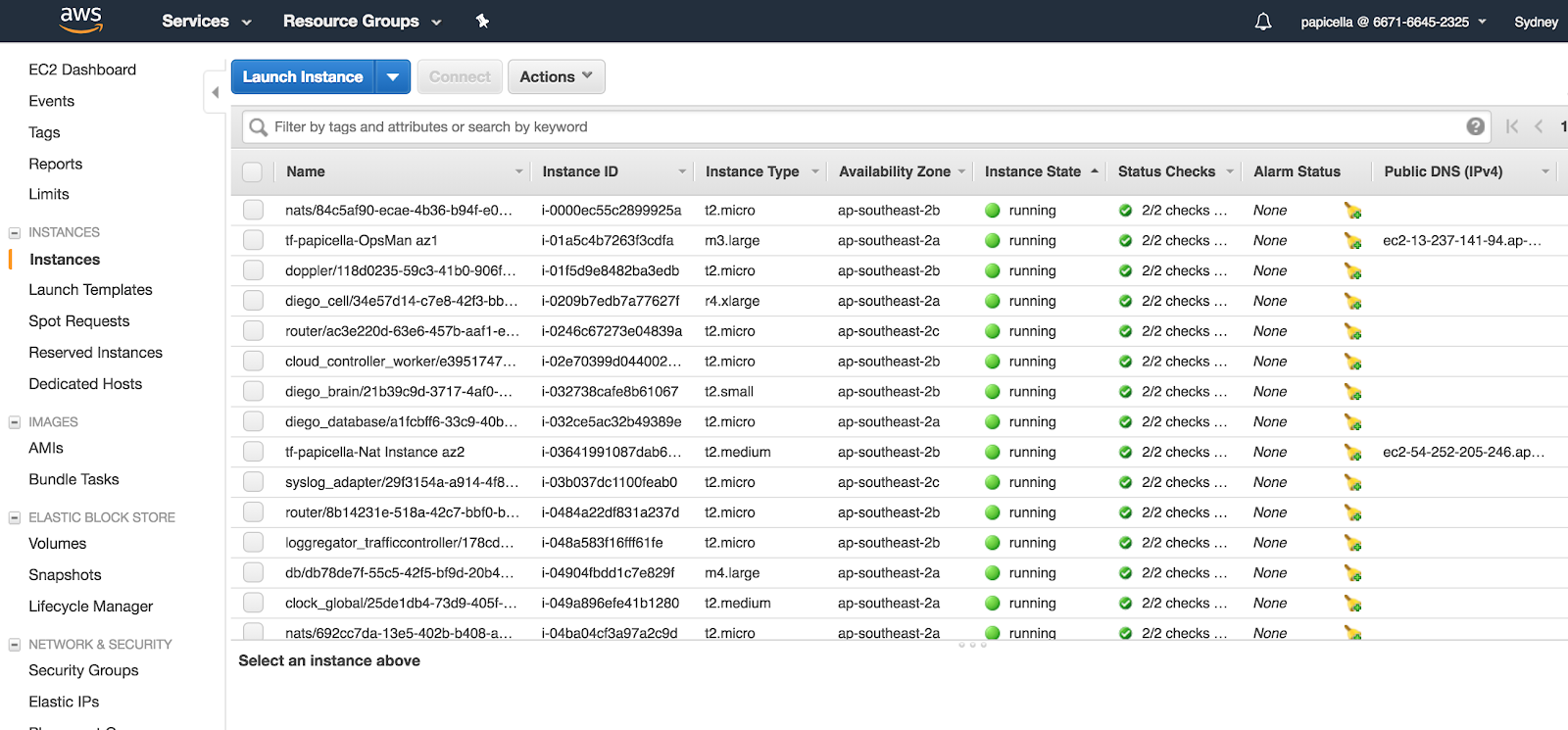This screenshot has width=1568, height=730.
Task: Select checkbox for diego_brain instance
Action: point(253,391)
